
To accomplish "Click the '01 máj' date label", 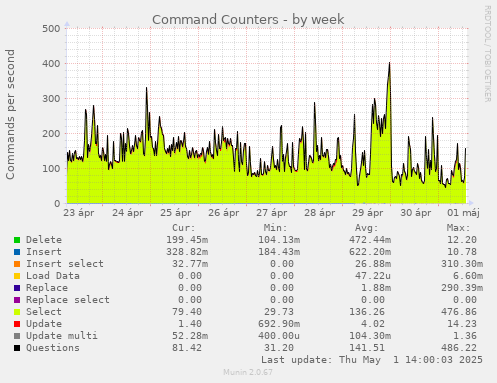I will coord(463,213).
